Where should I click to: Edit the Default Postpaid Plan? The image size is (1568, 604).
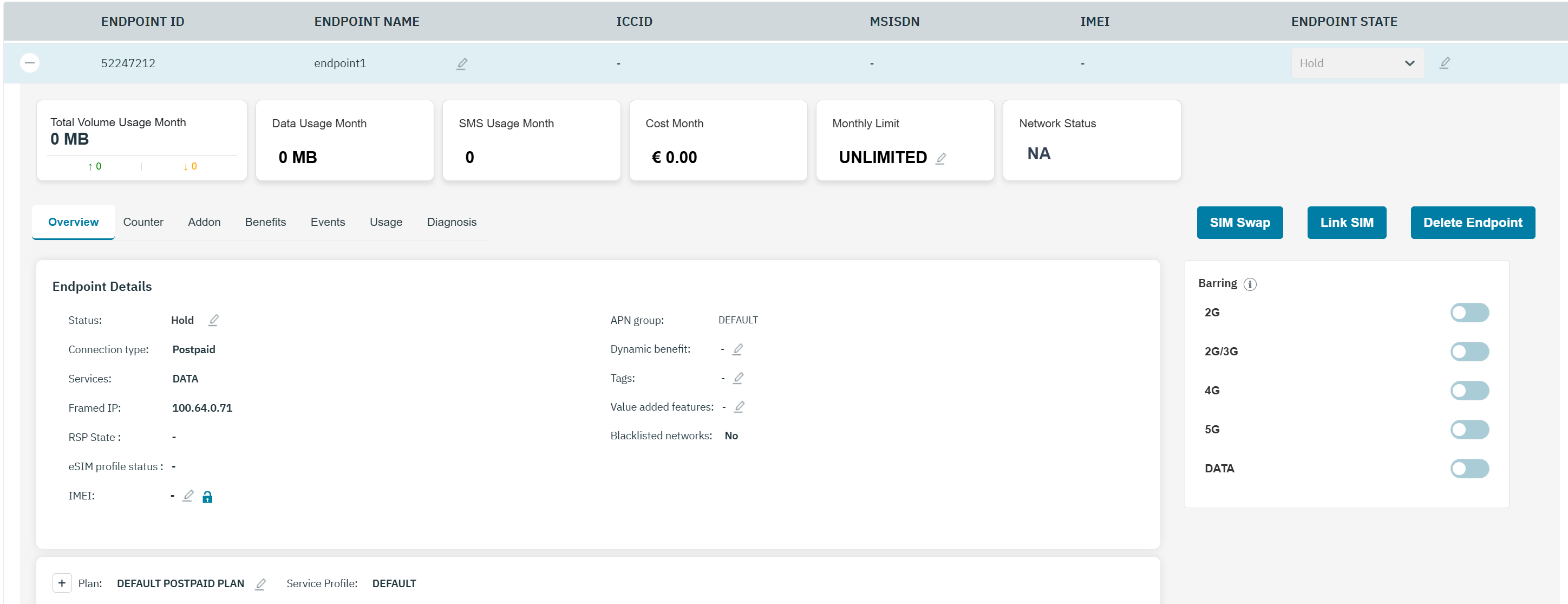[260, 584]
